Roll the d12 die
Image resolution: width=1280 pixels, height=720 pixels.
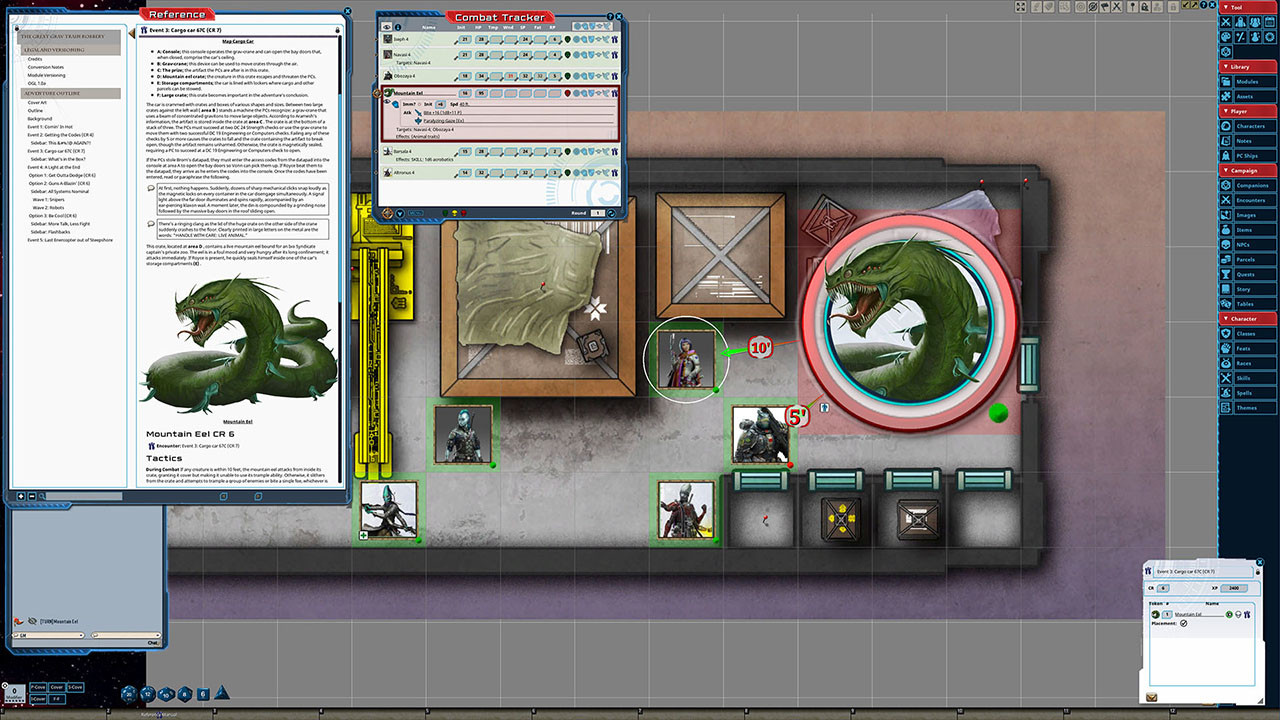tap(148, 693)
